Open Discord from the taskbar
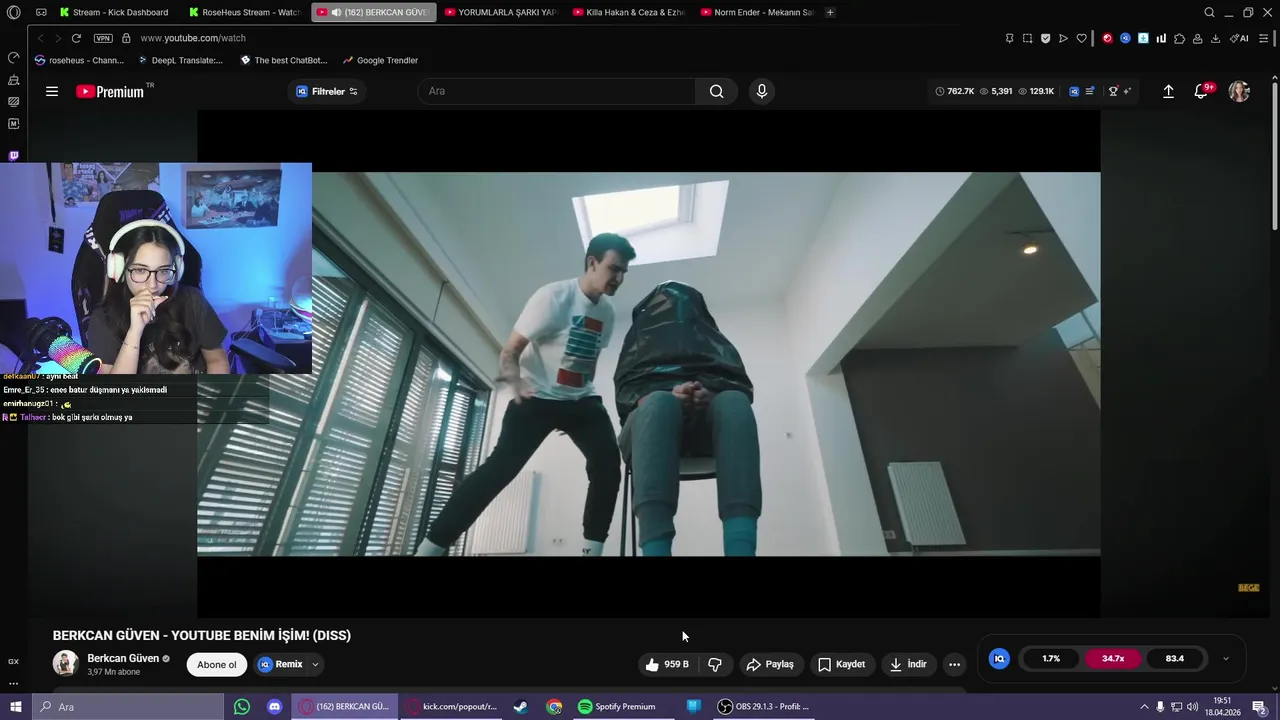This screenshot has width=1280, height=720. 274,707
